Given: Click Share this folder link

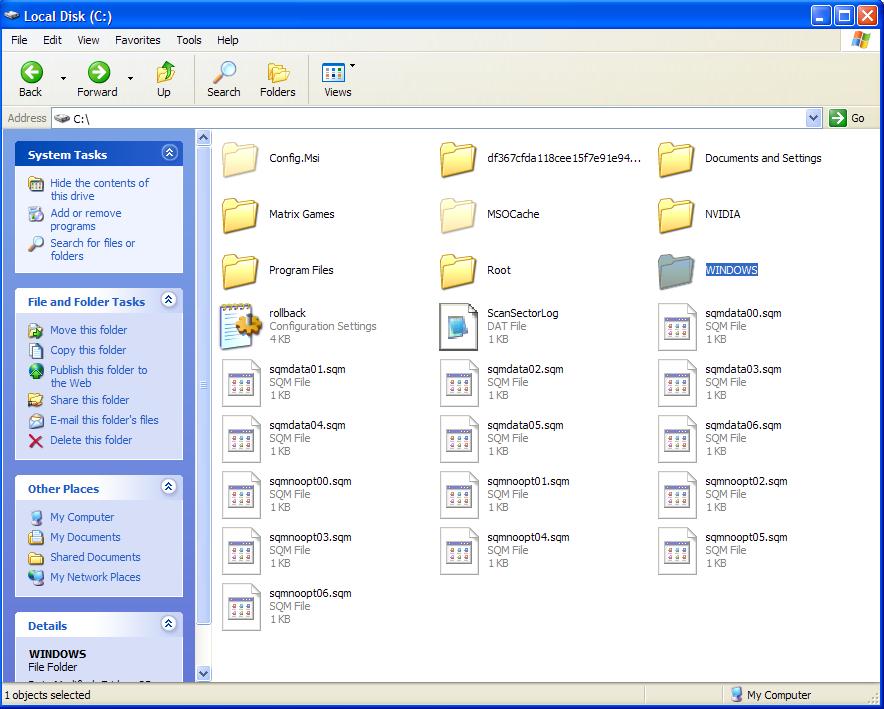Looking at the screenshot, I should [90, 400].
